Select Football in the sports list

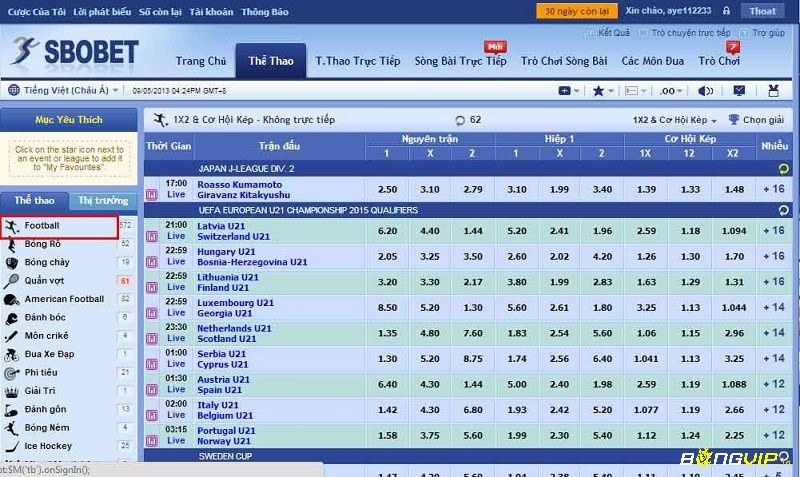pyautogui.click(x=42, y=226)
